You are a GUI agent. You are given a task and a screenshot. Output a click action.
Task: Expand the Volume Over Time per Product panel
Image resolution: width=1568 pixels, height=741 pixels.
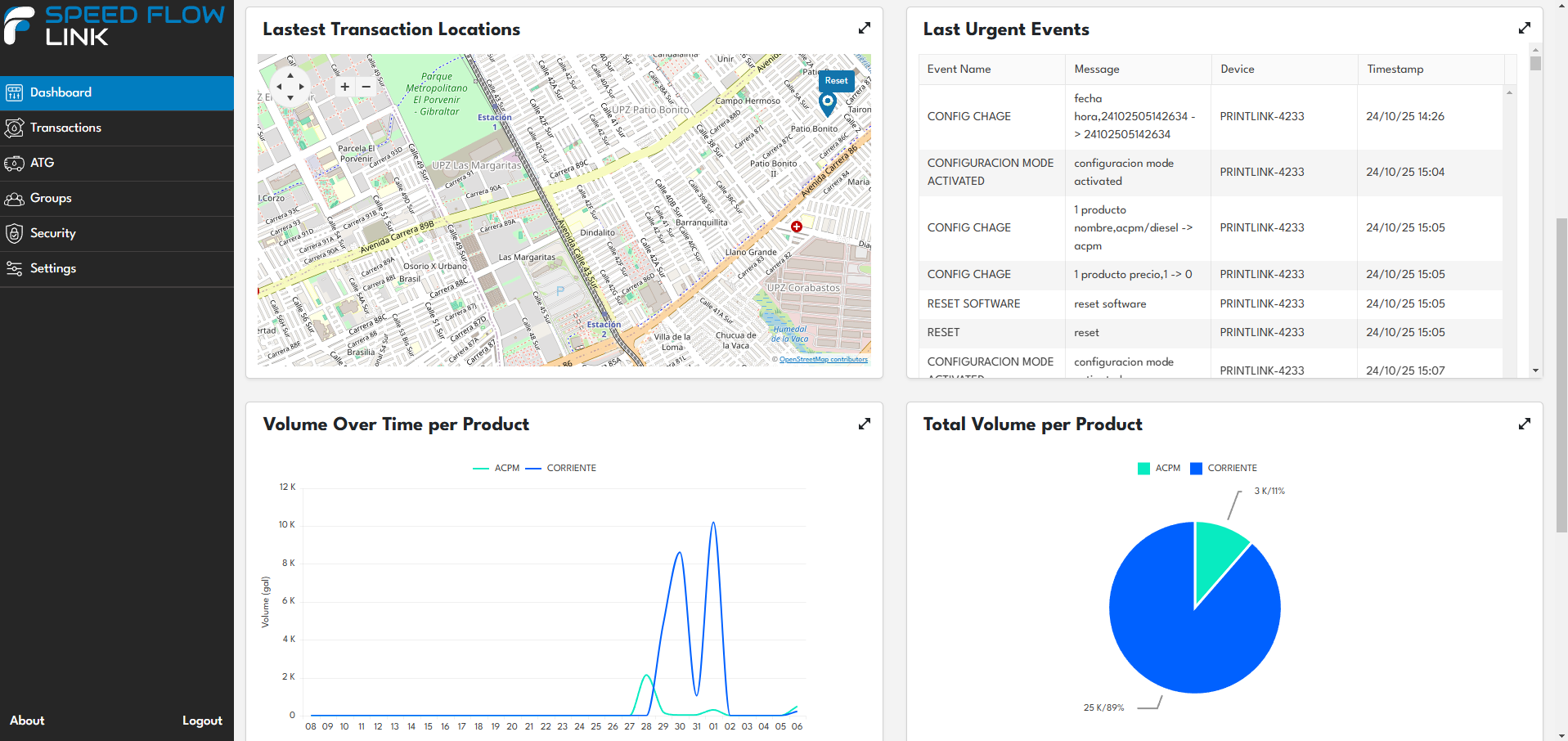pos(865,424)
